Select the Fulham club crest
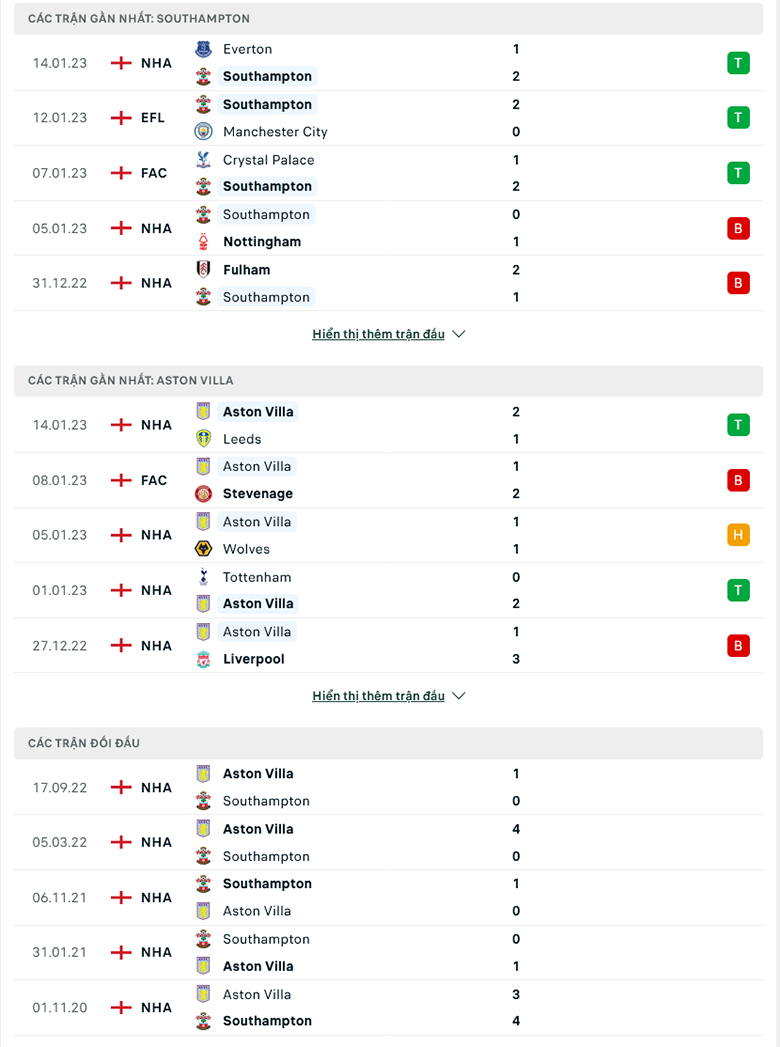Image resolution: width=780 pixels, height=1047 pixels. click(203, 269)
